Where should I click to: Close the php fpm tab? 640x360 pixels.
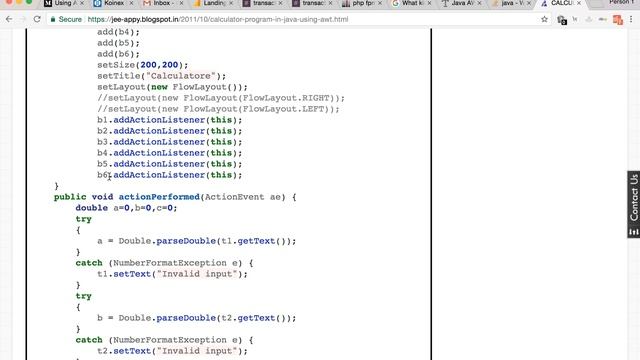[380, 3]
